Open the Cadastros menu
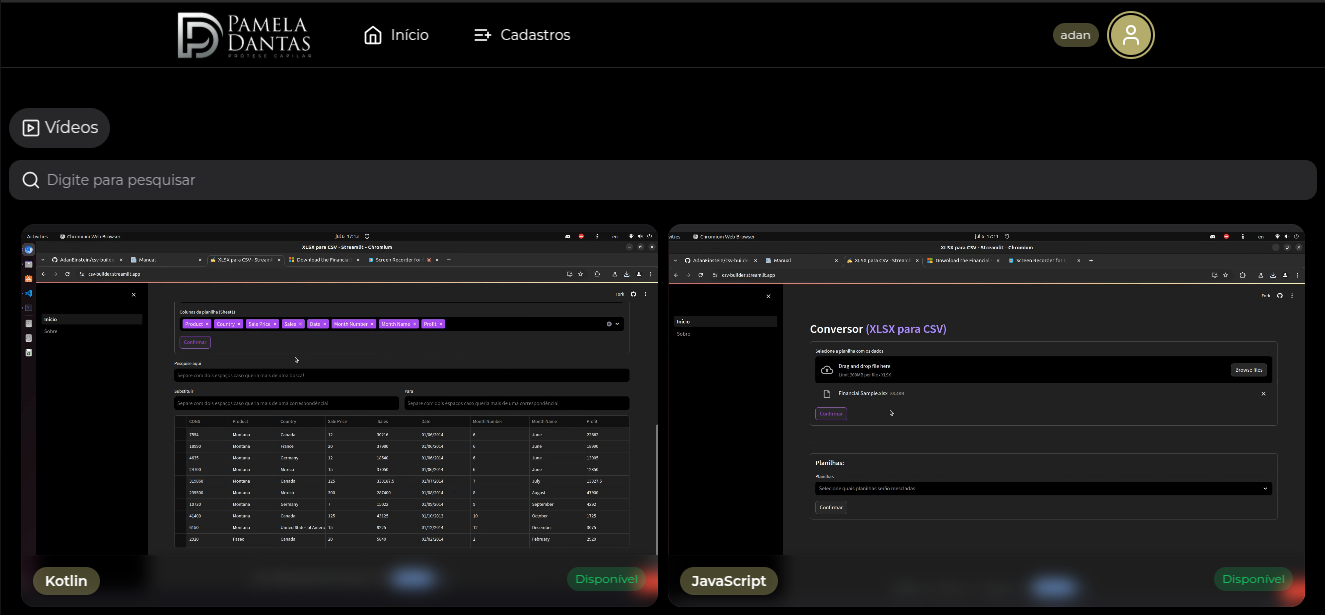Viewport: 1325px width, 615px height. (x=534, y=35)
